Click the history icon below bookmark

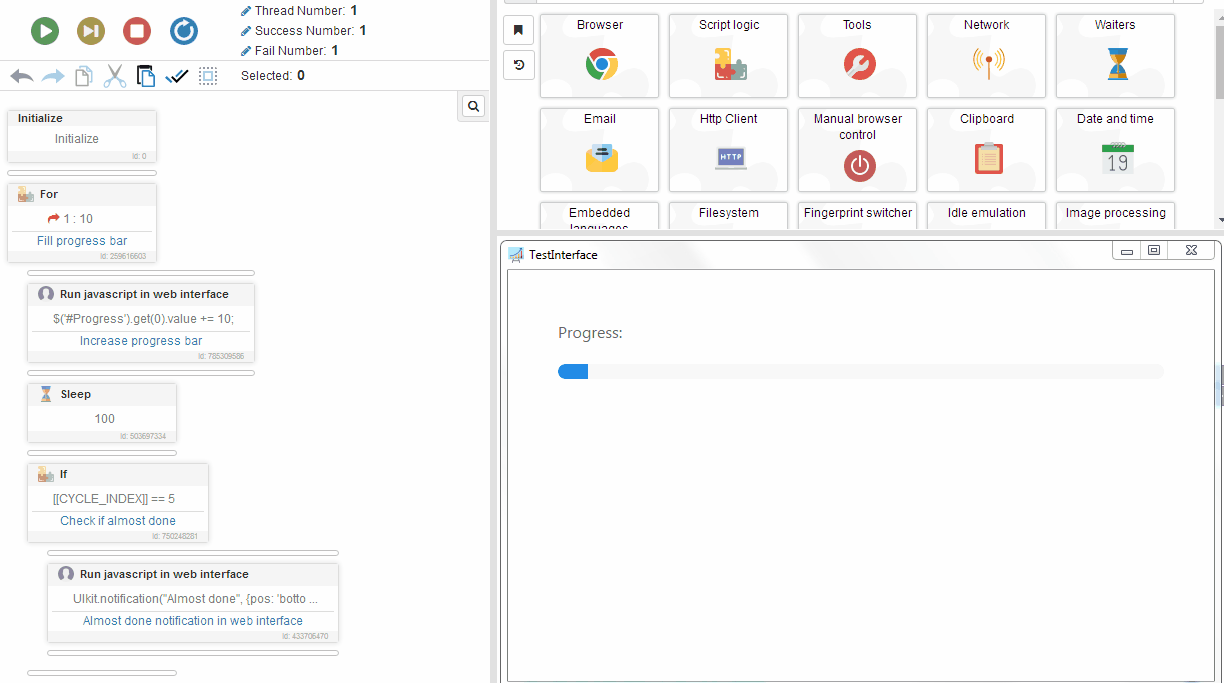pos(518,65)
